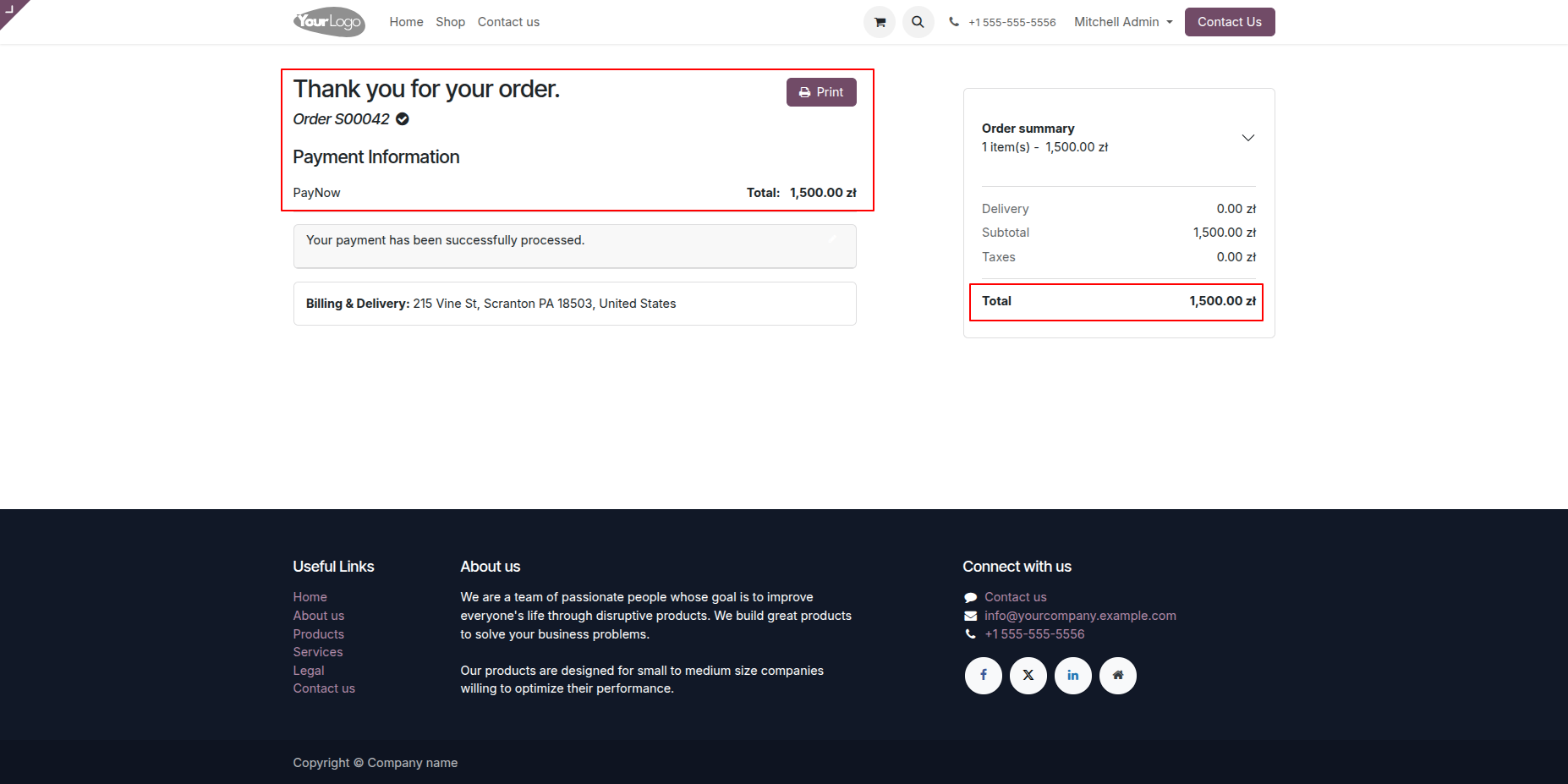Open the Mitchell Admin user dropdown
This screenshot has height=784, width=1568.
pyautogui.click(x=1123, y=22)
